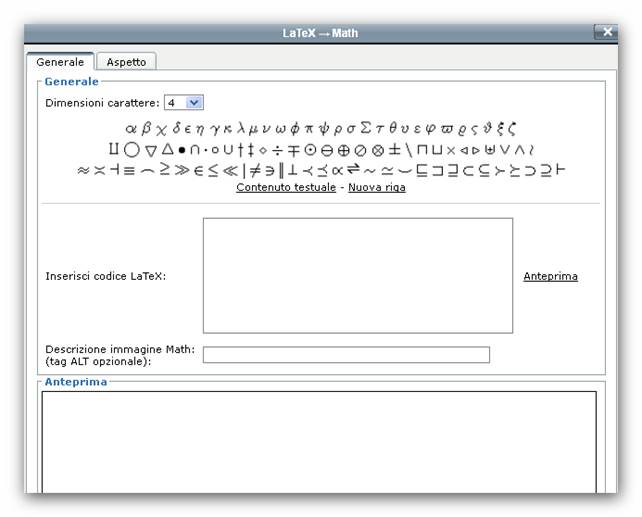Open the Dimensioni carattere dropdown
The width and height of the screenshot is (642, 517).
click(x=184, y=103)
